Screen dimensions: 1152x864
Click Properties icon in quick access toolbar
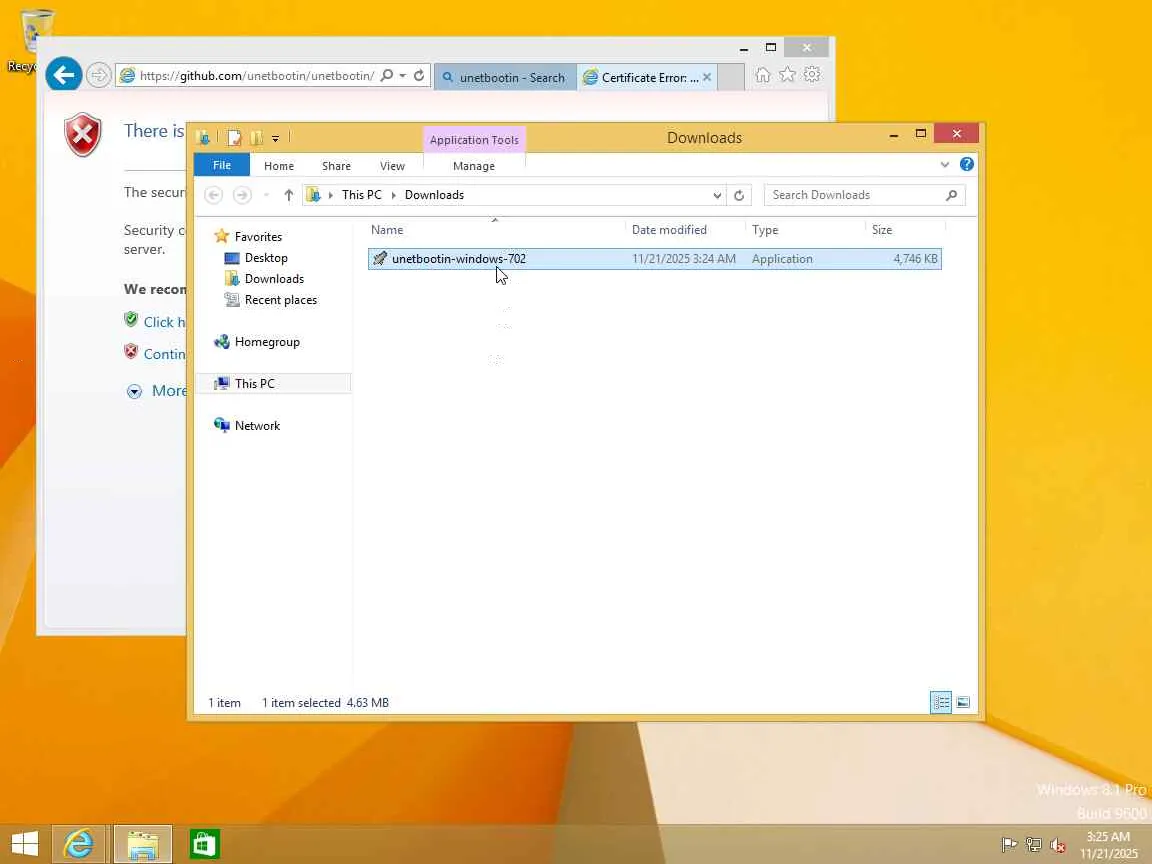[234, 137]
